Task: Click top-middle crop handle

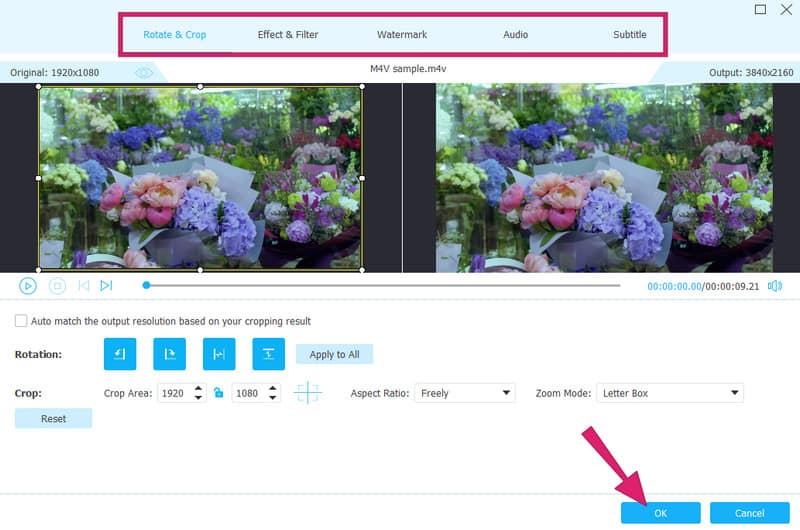Action: tap(201, 87)
